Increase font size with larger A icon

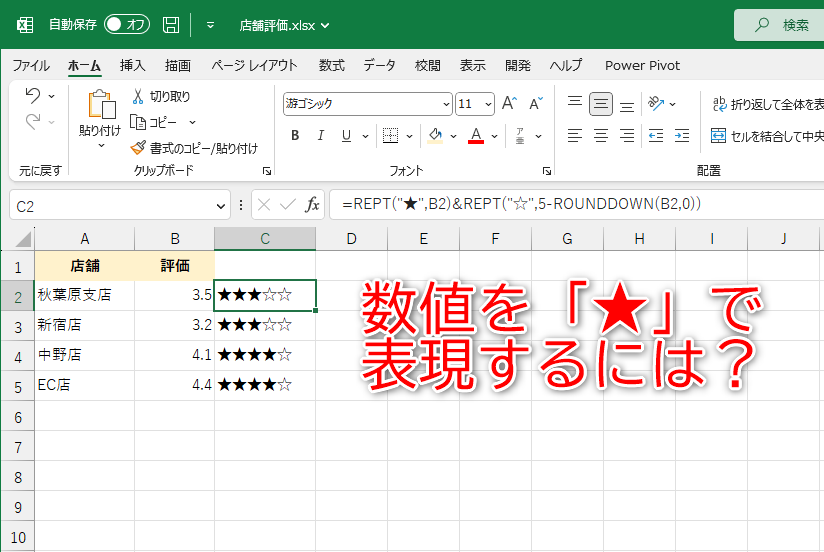509,103
